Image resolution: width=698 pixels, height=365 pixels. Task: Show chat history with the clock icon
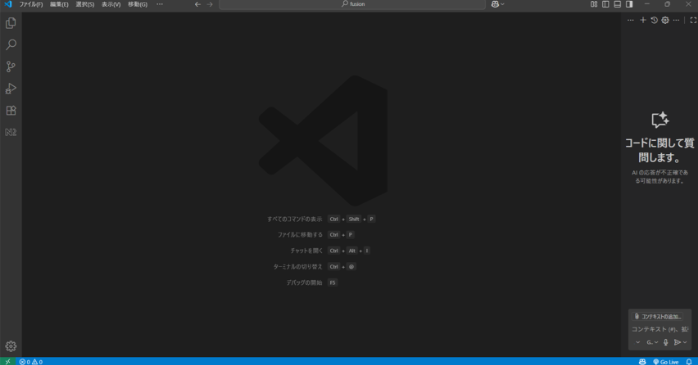[x=654, y=20]
